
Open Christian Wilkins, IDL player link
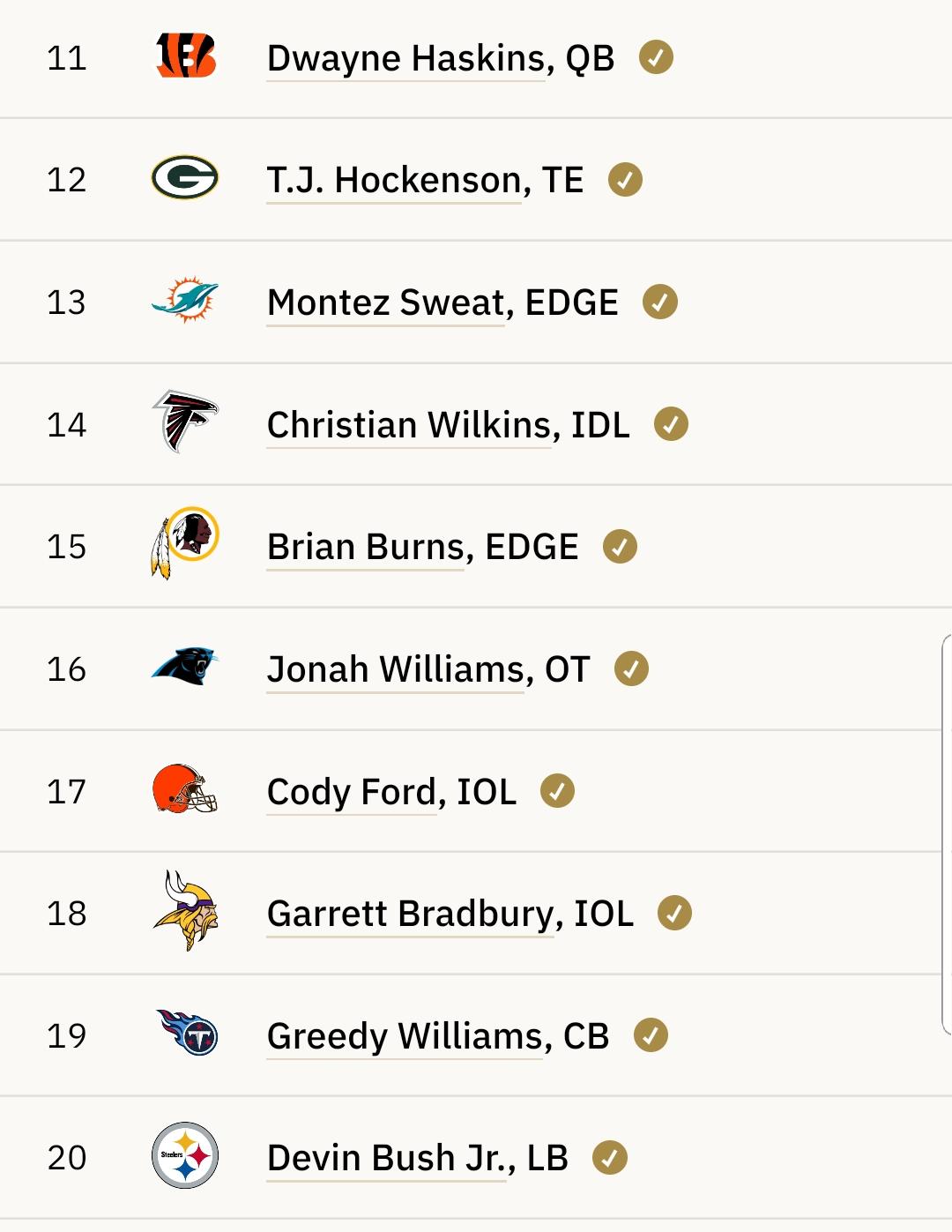[449, 425]
